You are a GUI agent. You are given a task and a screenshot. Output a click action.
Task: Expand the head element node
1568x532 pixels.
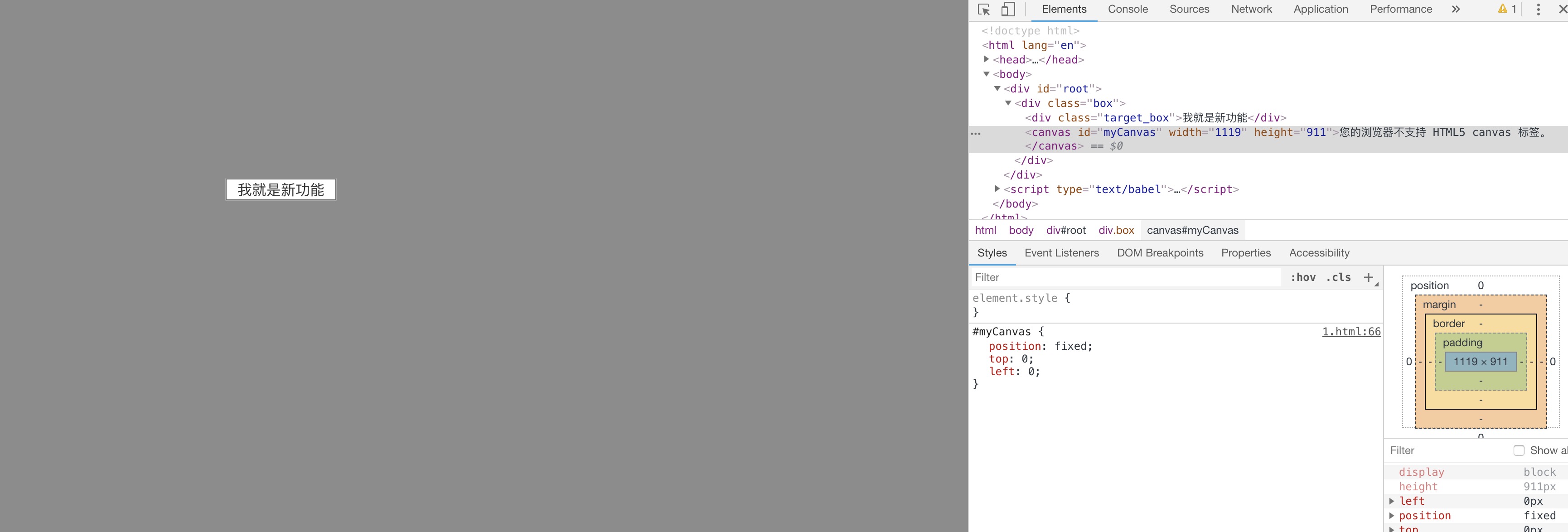[987, 59]
